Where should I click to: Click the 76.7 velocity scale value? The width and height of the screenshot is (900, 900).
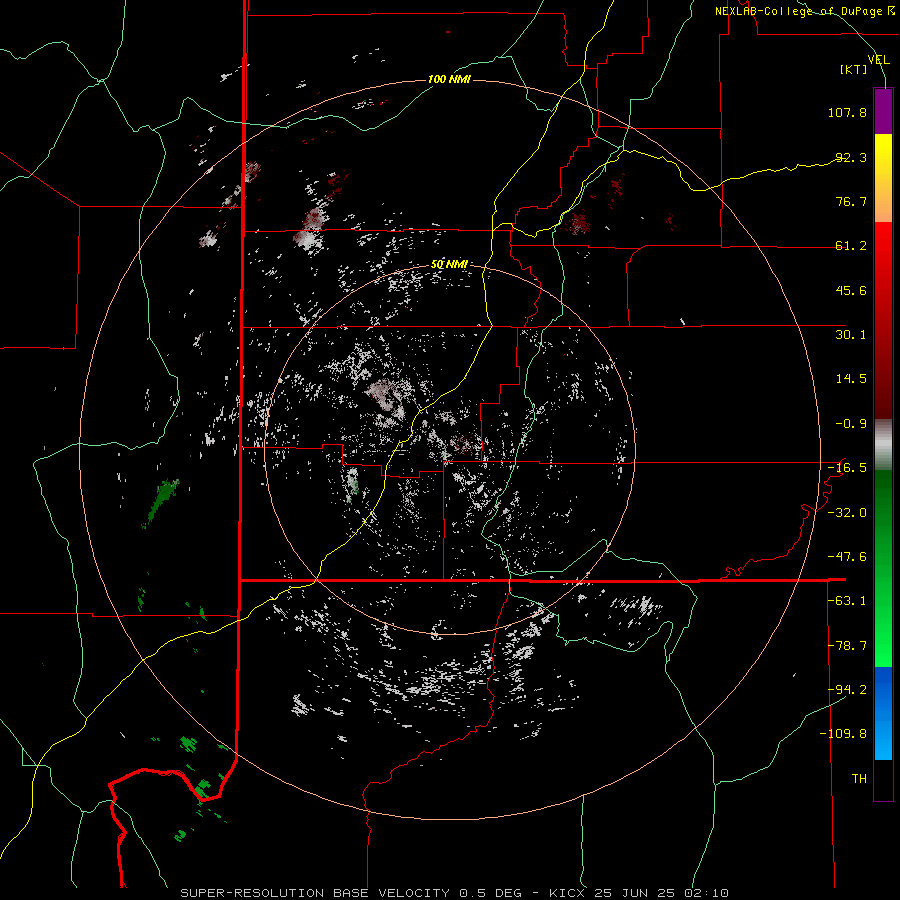click(x=851, y=201)
